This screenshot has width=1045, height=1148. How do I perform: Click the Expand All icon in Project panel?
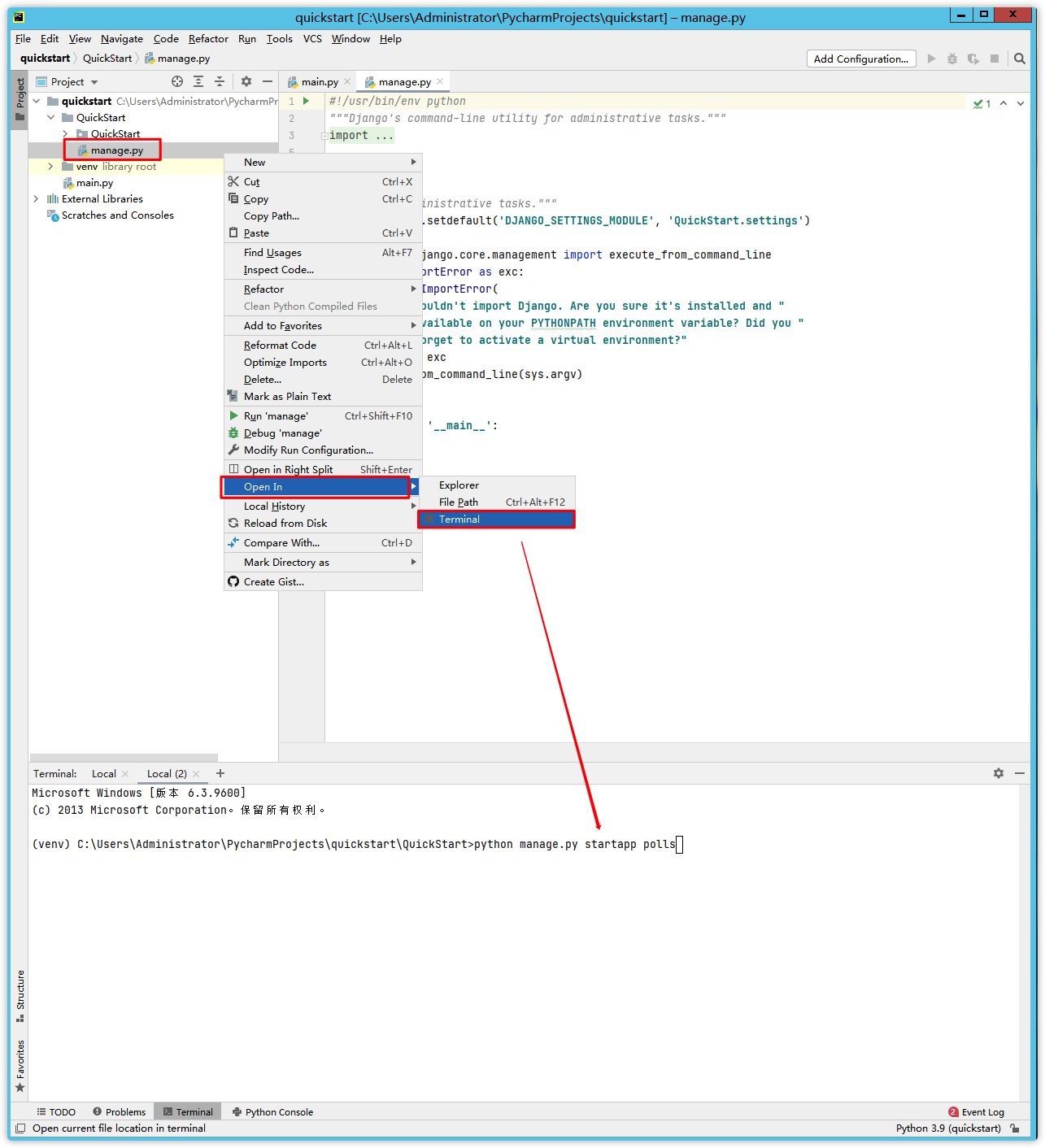[x=198, y=81]
